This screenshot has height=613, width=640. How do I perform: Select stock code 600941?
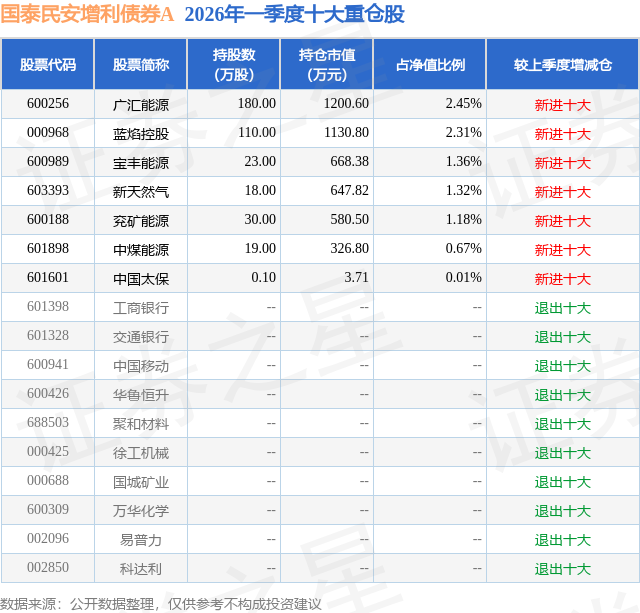click(x=48, y=364)
